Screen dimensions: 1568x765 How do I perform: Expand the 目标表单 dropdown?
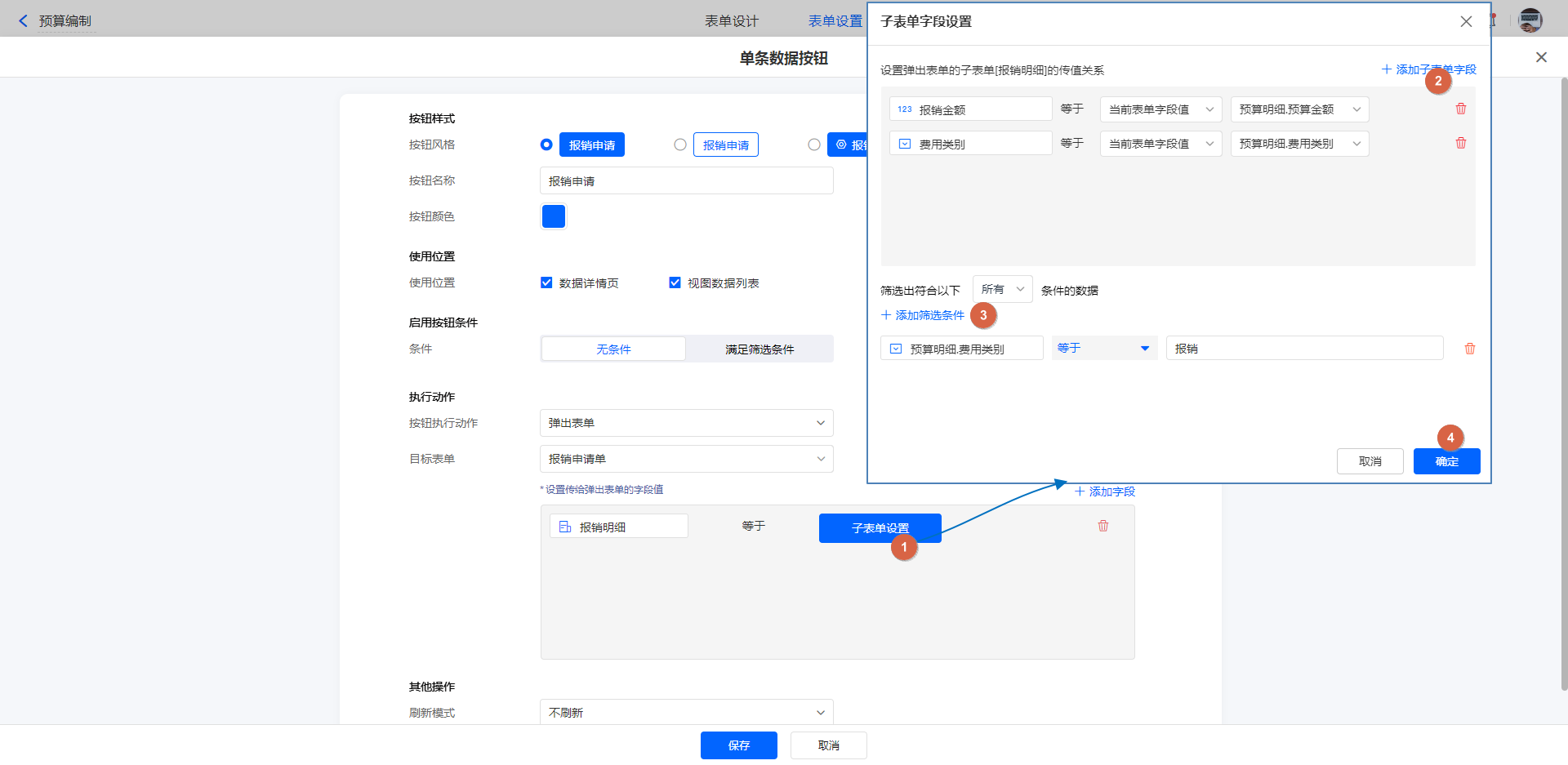click(686, 459)
